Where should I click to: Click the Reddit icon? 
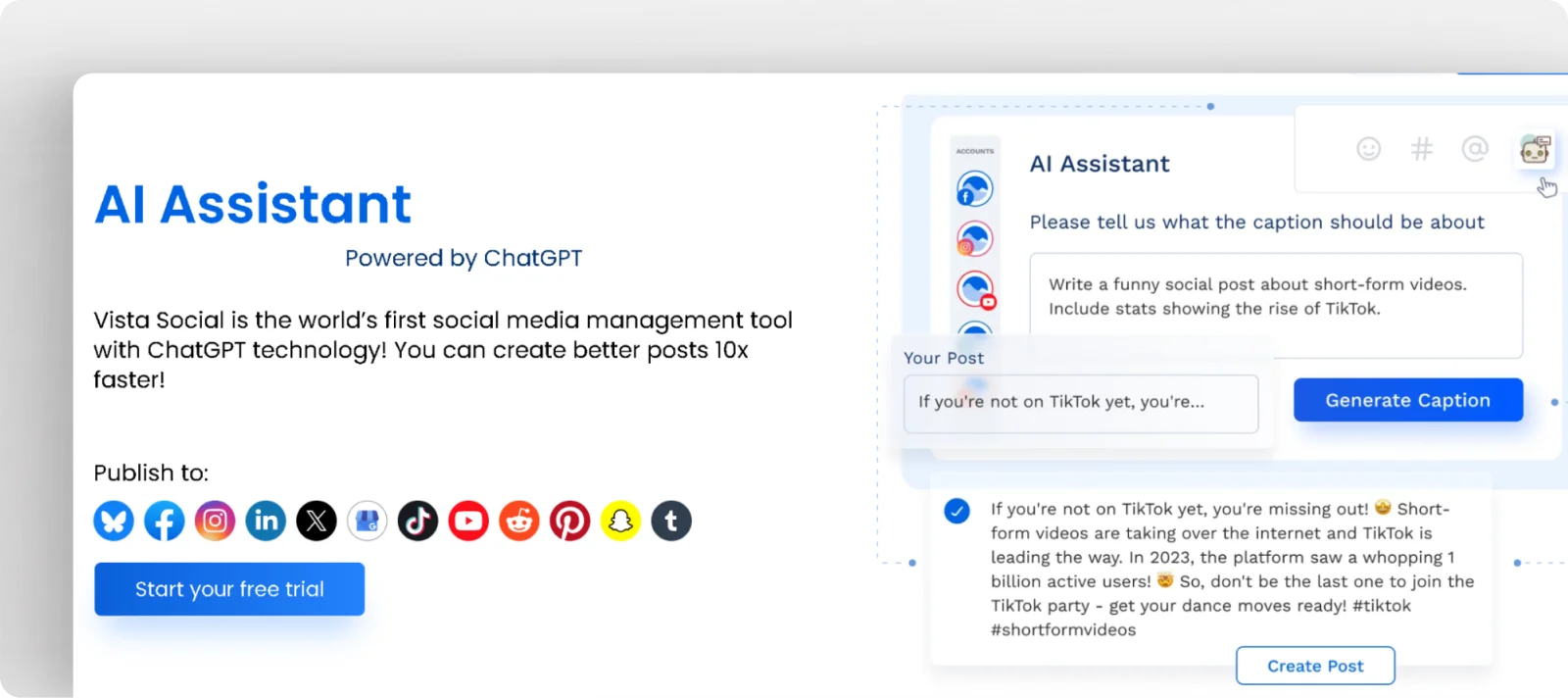click(x=519, y=521)
